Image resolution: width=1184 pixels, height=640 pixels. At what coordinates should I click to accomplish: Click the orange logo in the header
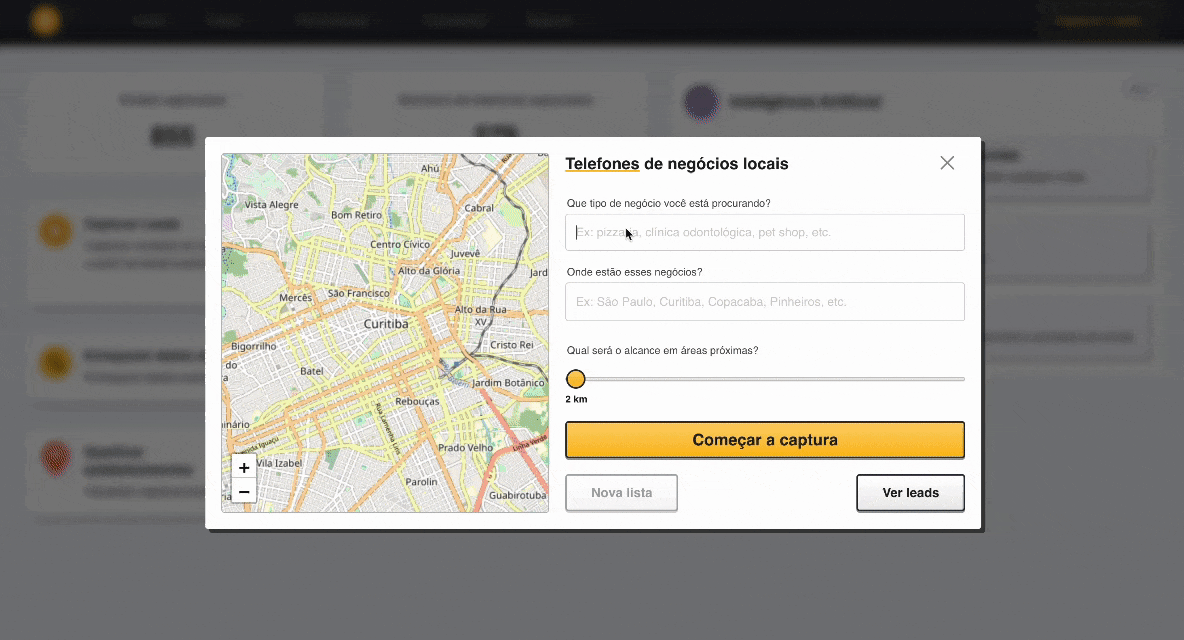(45, 20)
